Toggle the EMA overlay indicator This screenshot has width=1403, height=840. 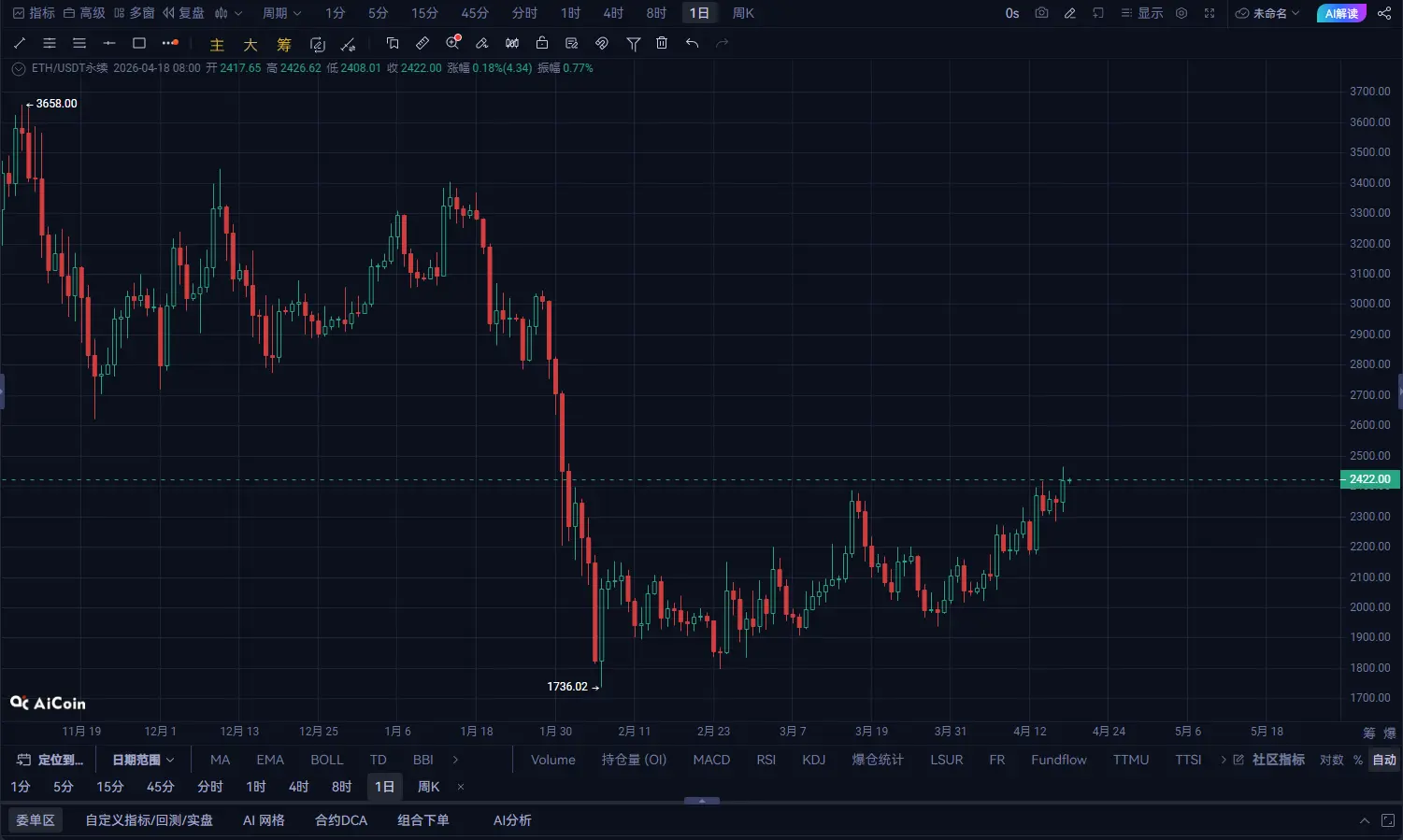(270, 760)
